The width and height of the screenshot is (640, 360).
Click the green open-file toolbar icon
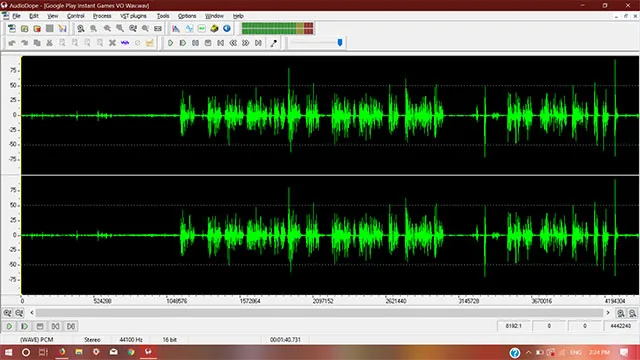click(24, 29)
